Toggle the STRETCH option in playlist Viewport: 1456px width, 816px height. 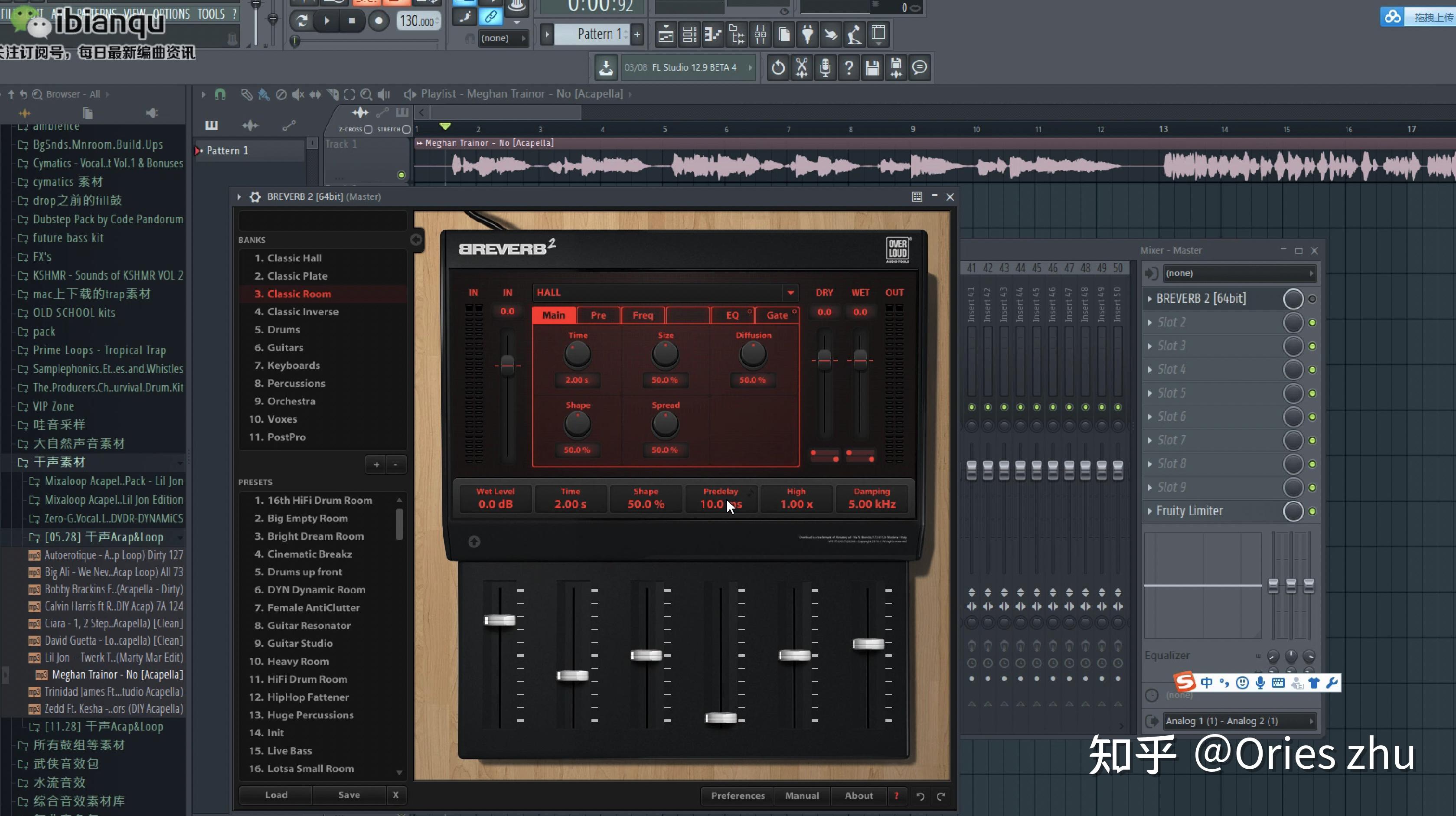406,129
